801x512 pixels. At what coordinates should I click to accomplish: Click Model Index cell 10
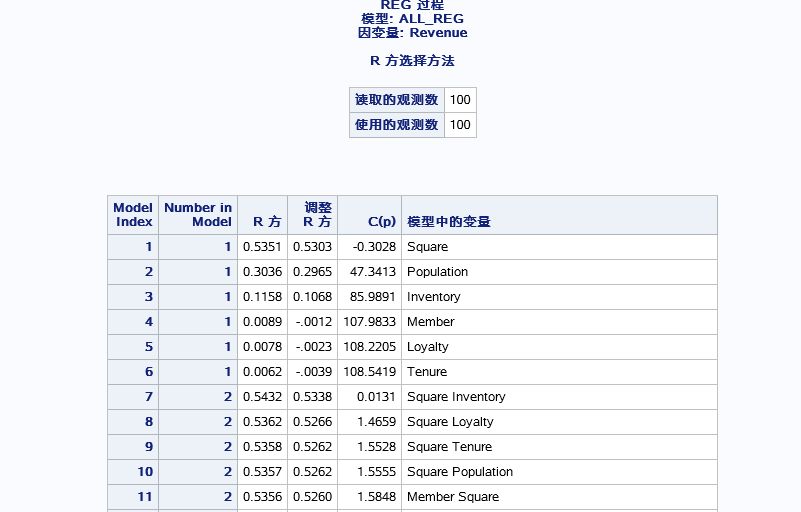(x=133, y=472)
